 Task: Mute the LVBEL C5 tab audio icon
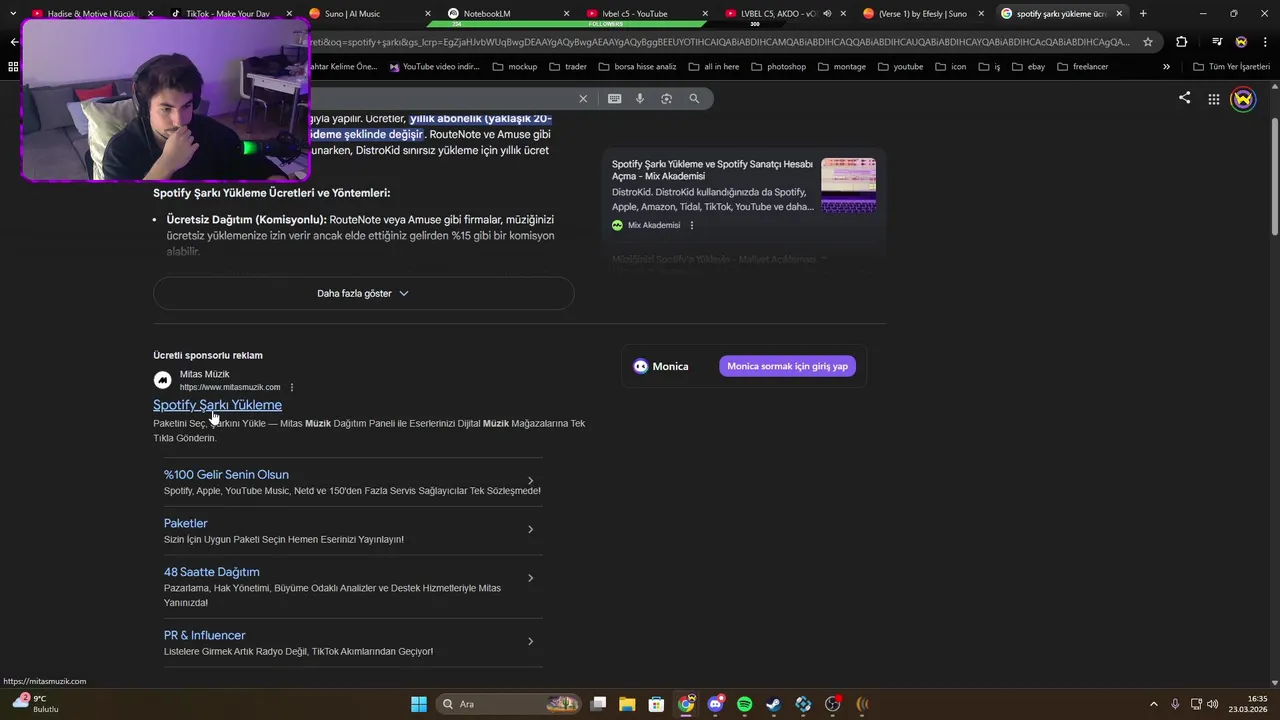point(827,14)
